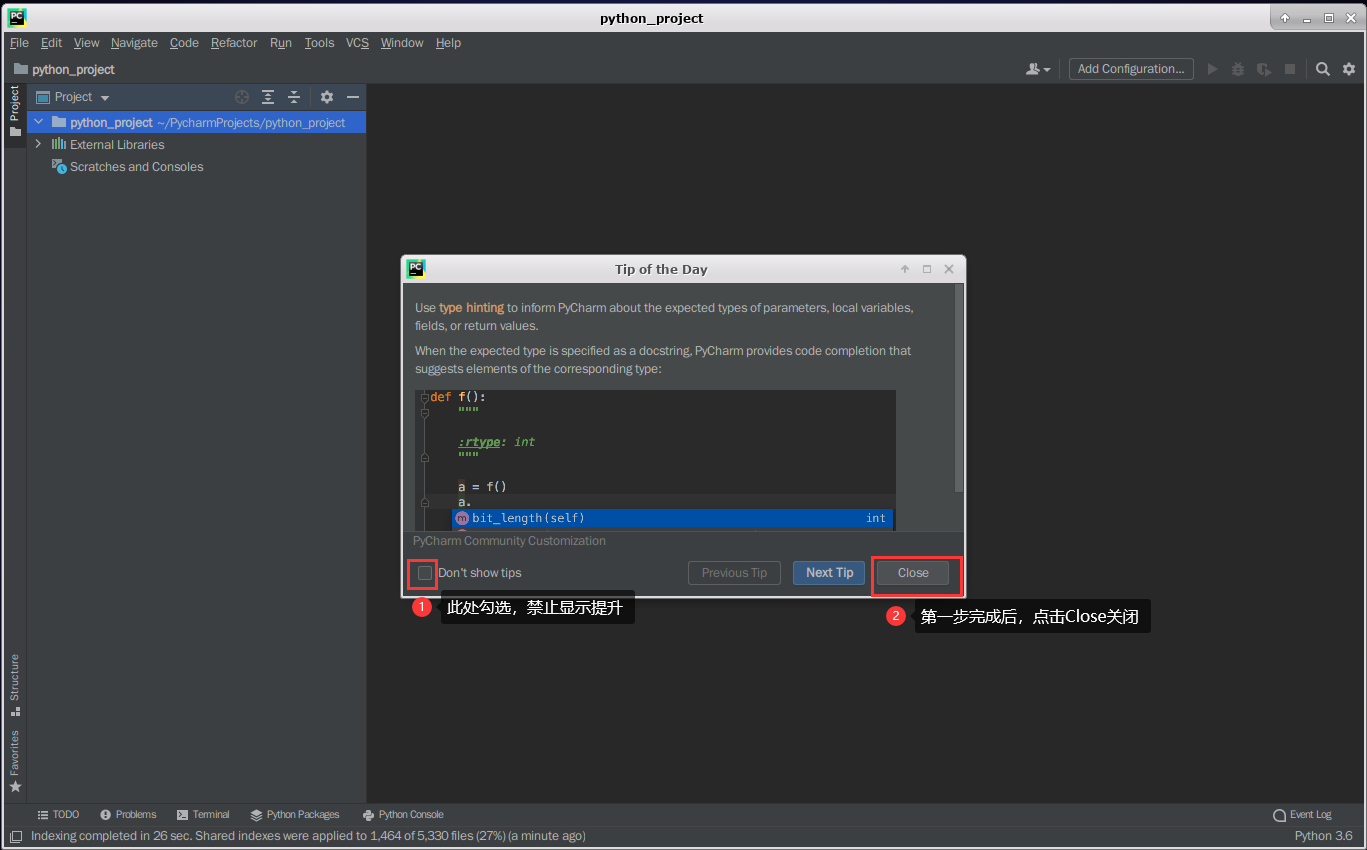
Task: Open the Code With Me user icon
Action: 1038,69
